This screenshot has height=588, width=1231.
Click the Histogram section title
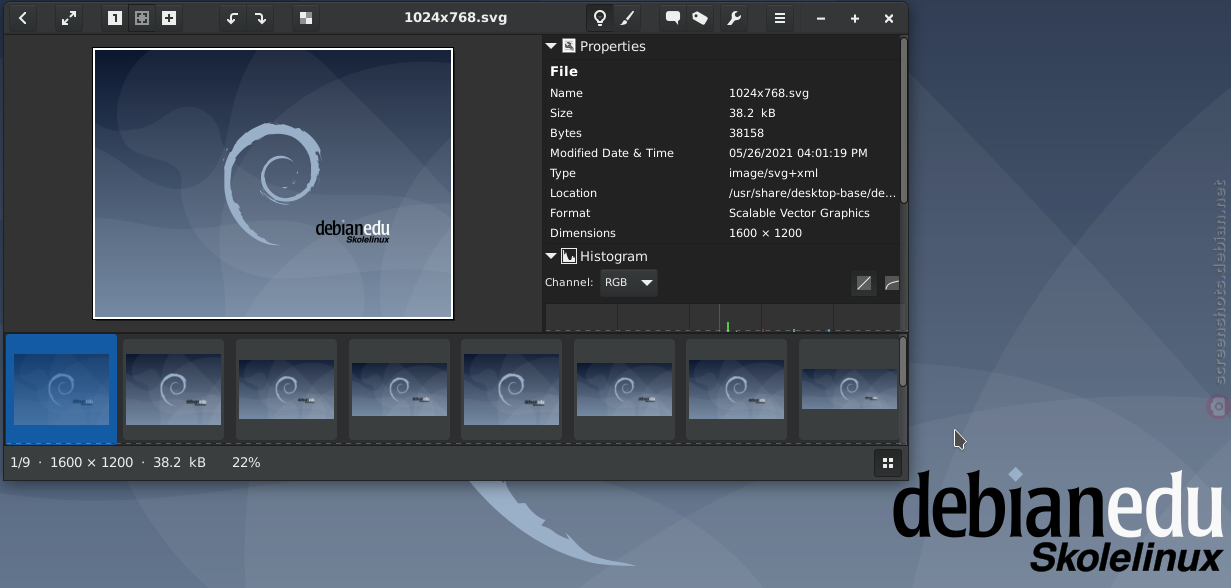tap(614, 256)
